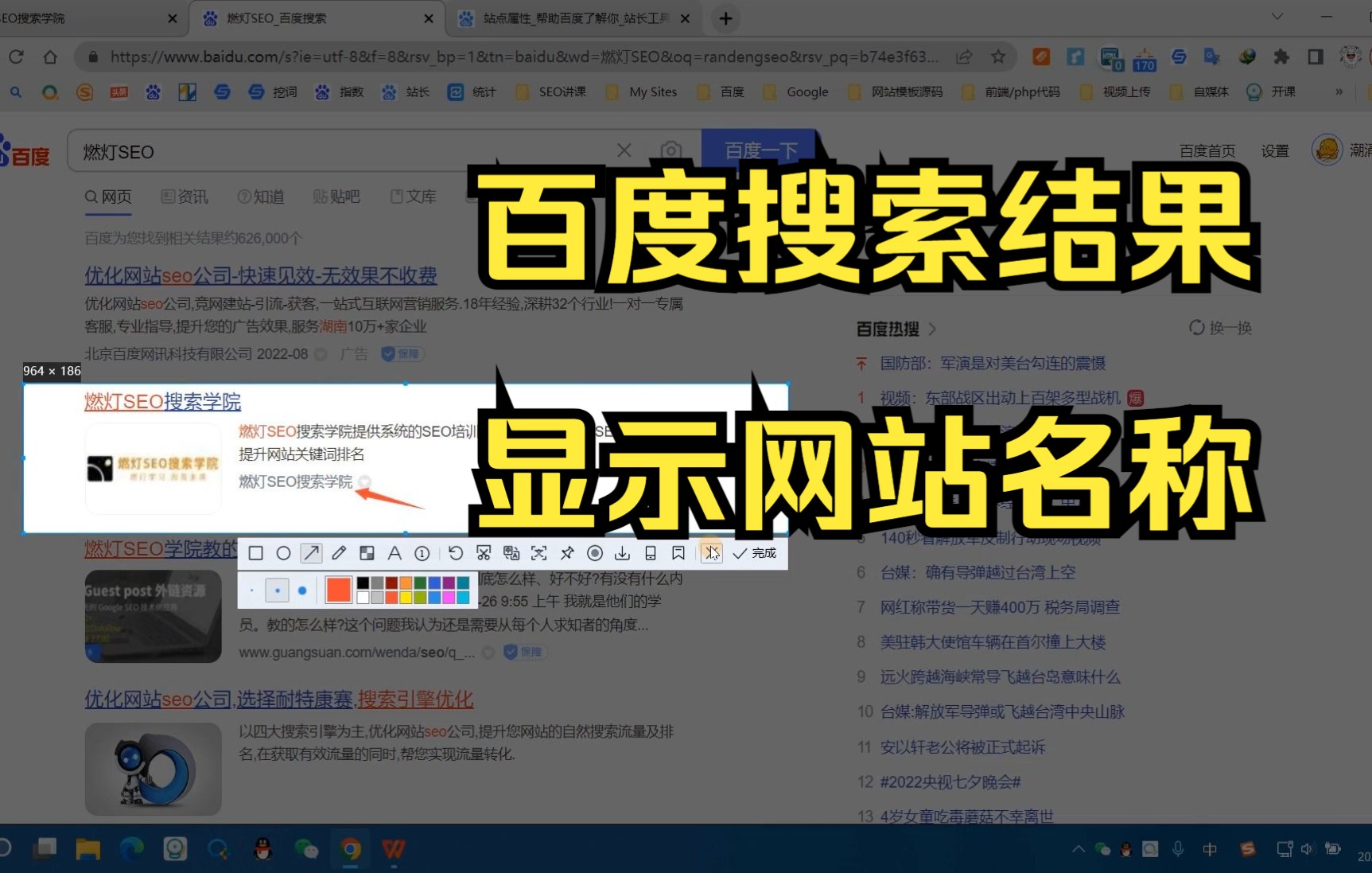The width and height of the screenshot is (1372, 873).
Task: Pin the screenshot to screen
Action: [x=567, y=553]
